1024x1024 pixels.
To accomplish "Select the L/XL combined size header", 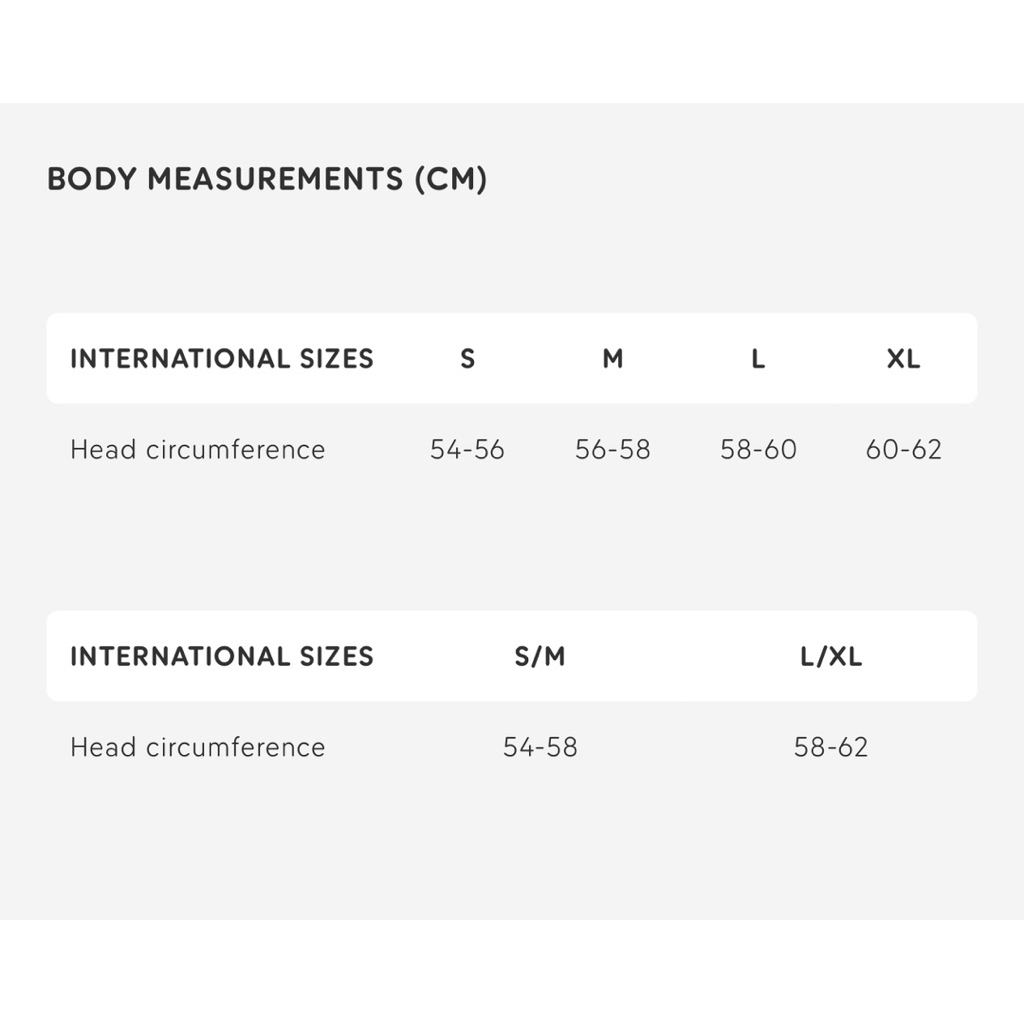I will click(x=831, y=656).
